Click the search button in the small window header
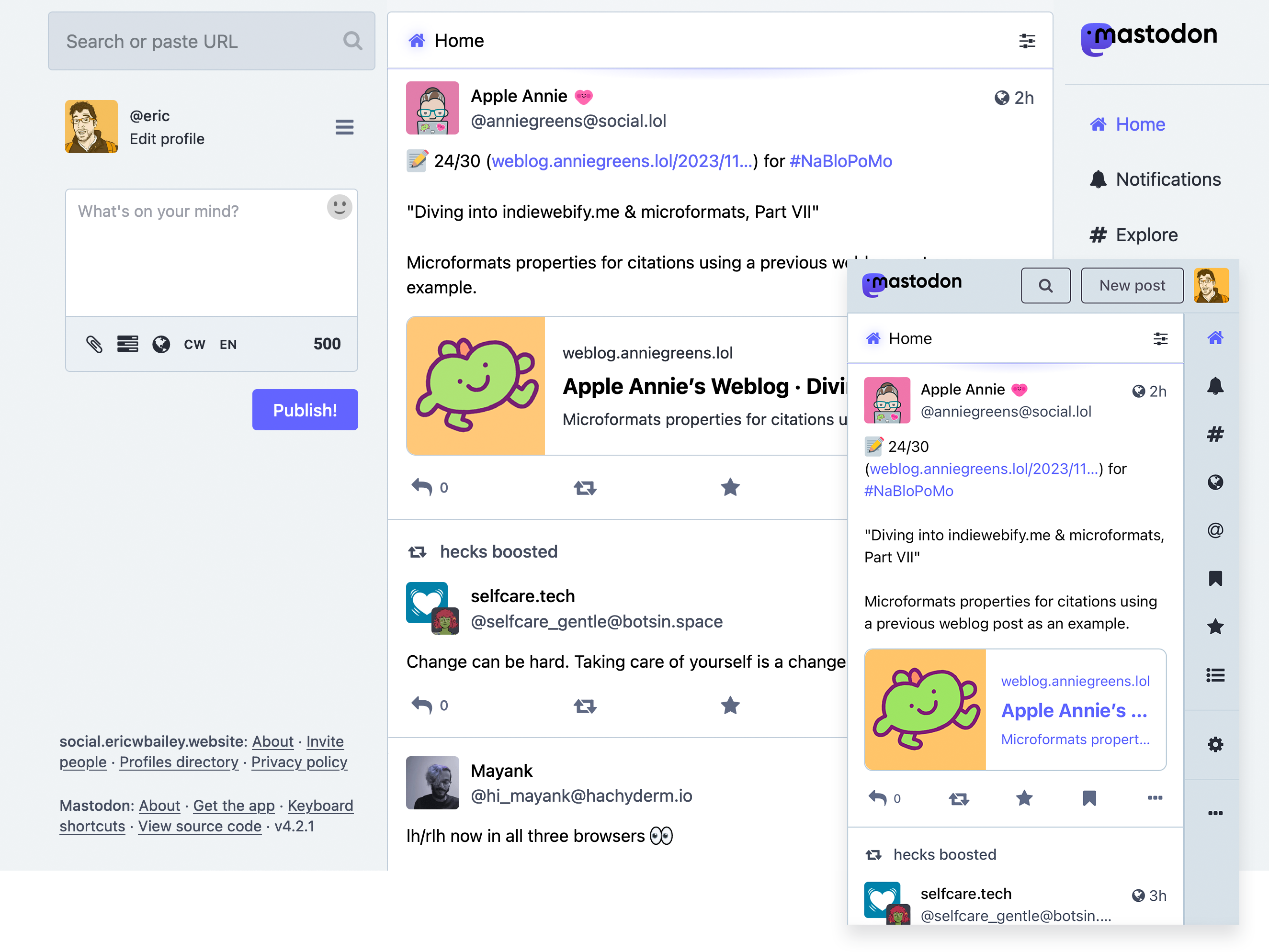 [x=1046, y=286]
